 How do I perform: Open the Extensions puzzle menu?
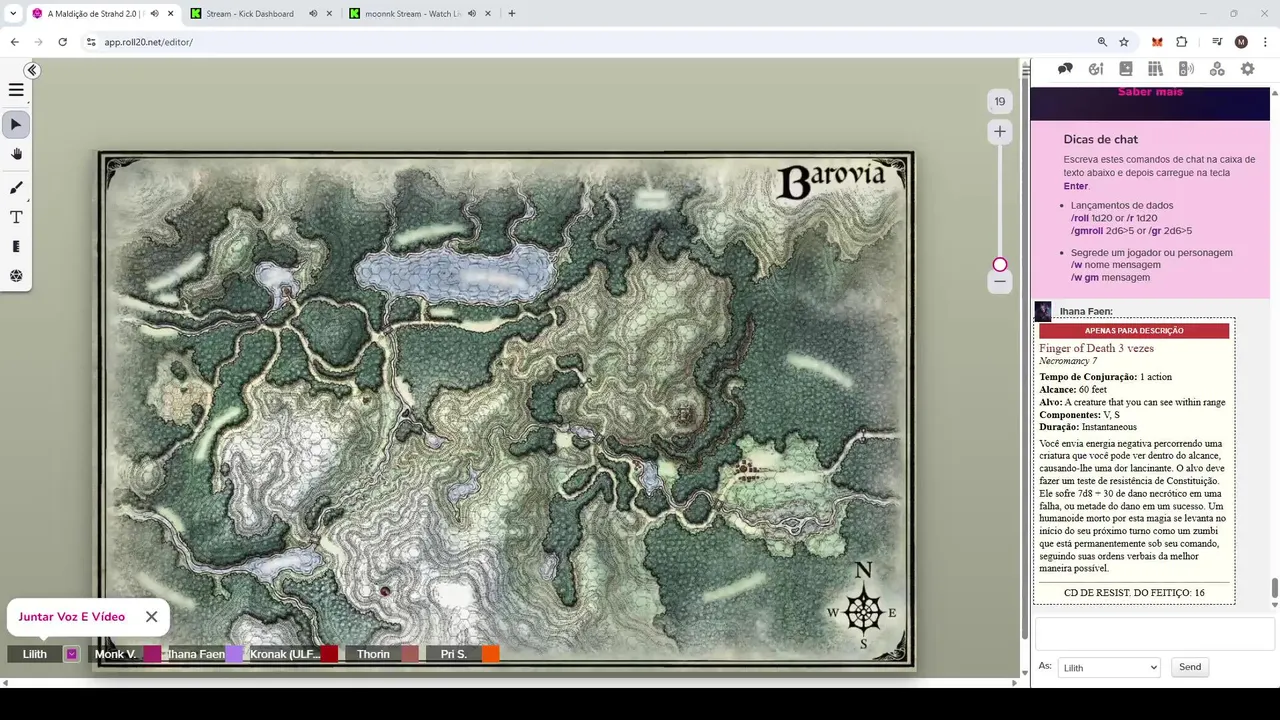point(1182,42)
